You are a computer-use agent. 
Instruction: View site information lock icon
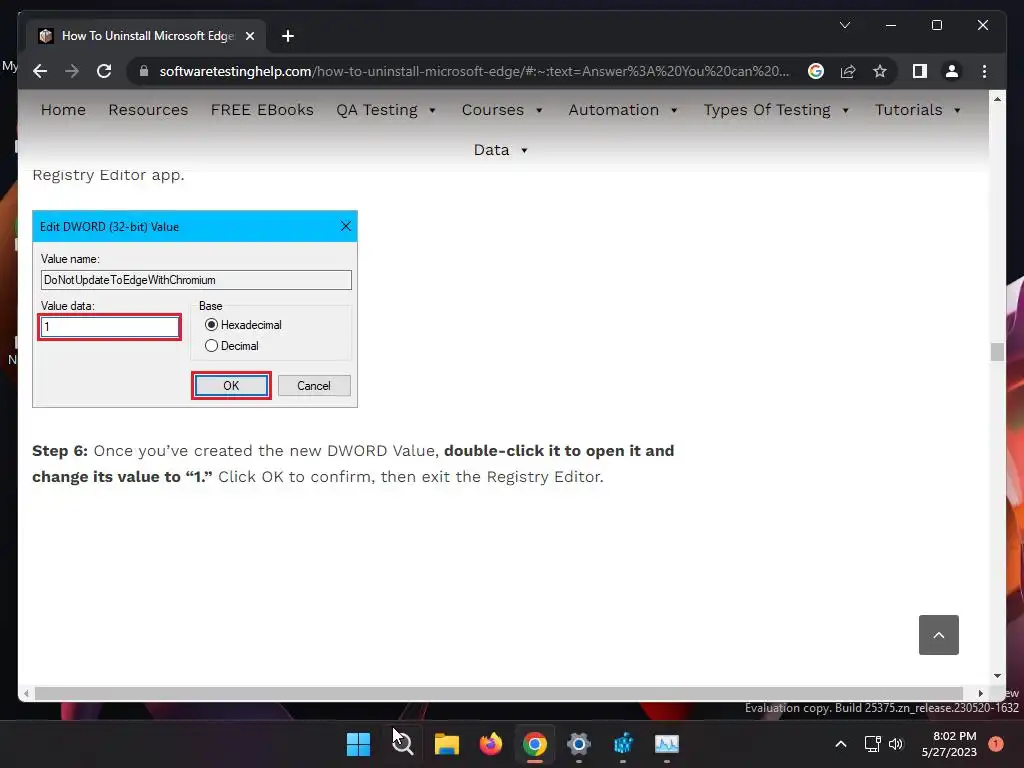(144, 71)
